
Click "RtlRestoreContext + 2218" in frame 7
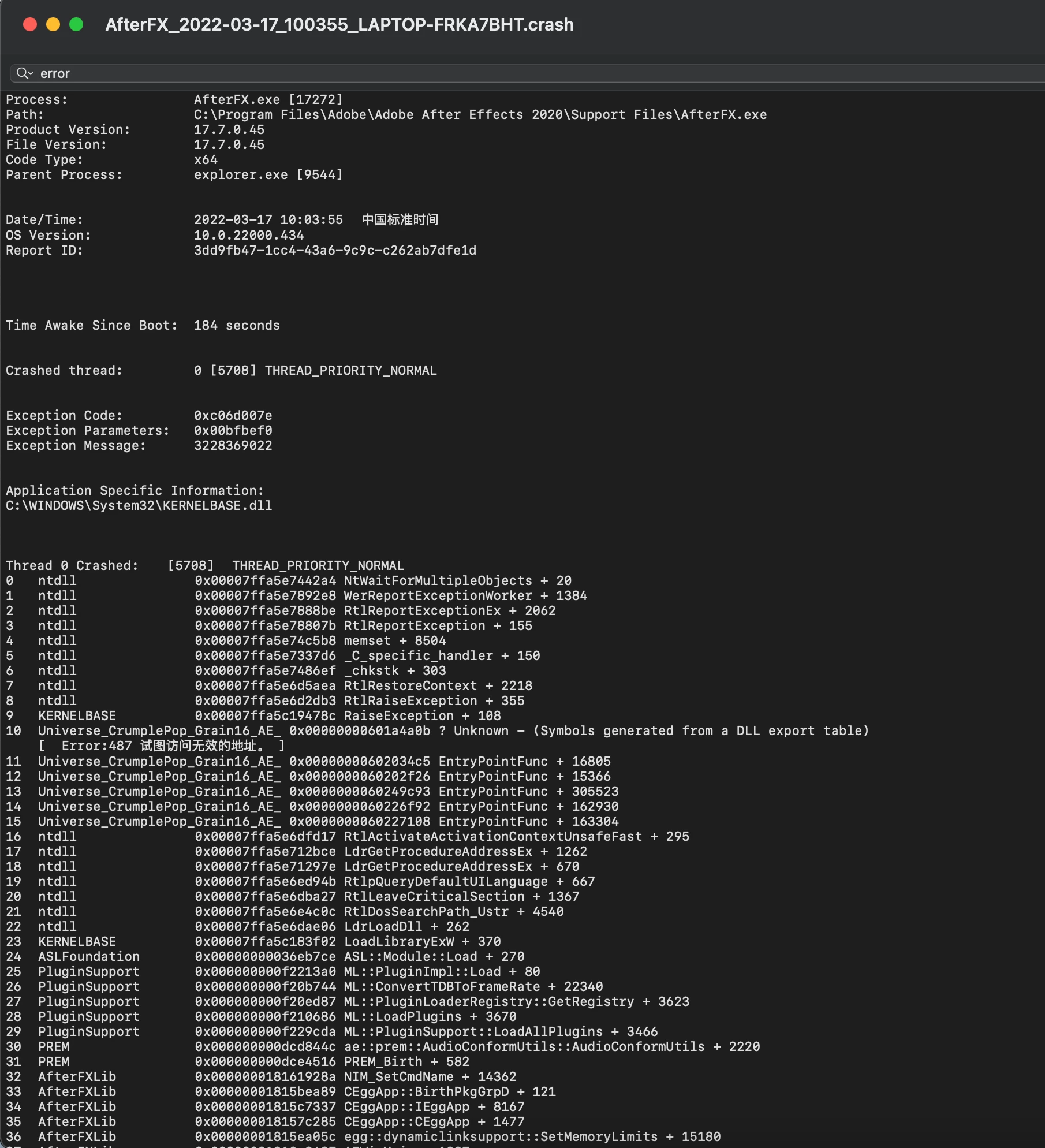(438, 685)
